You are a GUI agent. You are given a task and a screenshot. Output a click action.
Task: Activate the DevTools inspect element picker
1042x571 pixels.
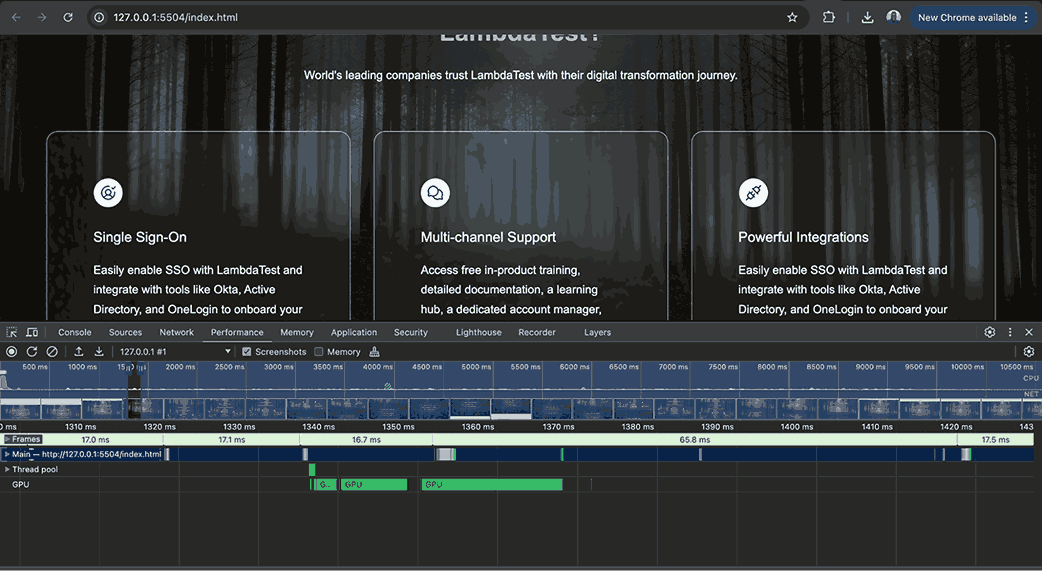click(12, 332)
